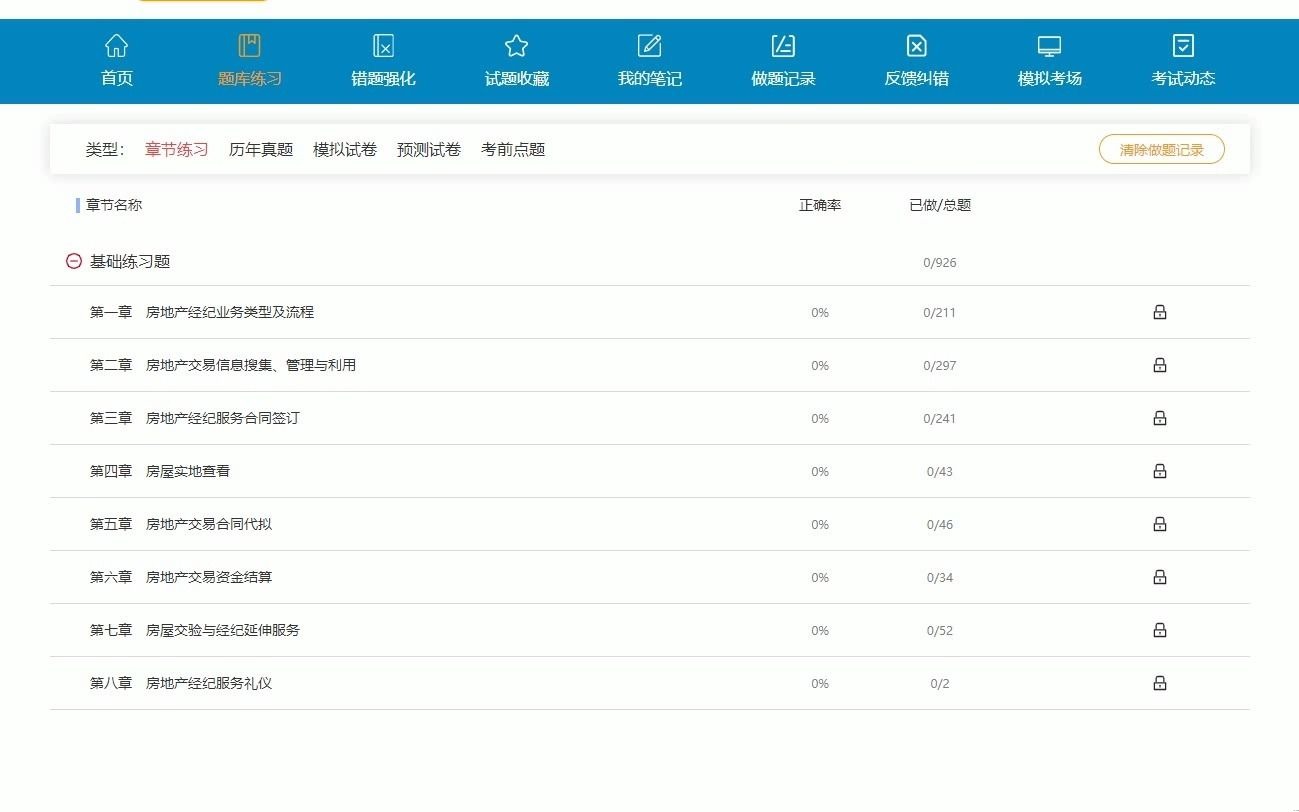Open 模拟考场 nav label
The width and height of the screenshot is (1299, 812).
tap(1050, 79)
